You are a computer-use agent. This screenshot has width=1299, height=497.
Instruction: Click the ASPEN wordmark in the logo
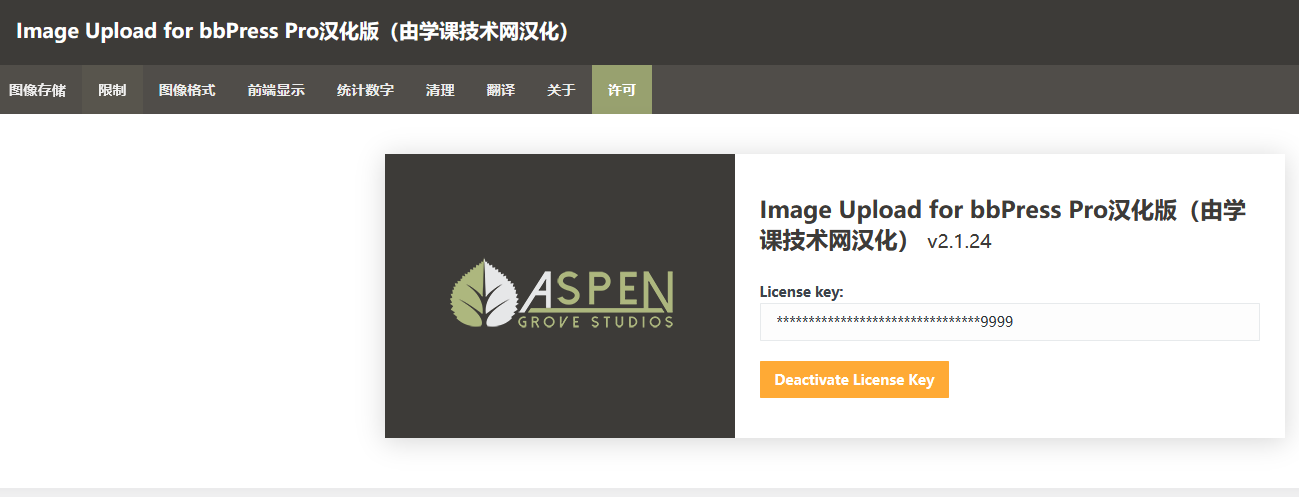(x=597, y=291)
